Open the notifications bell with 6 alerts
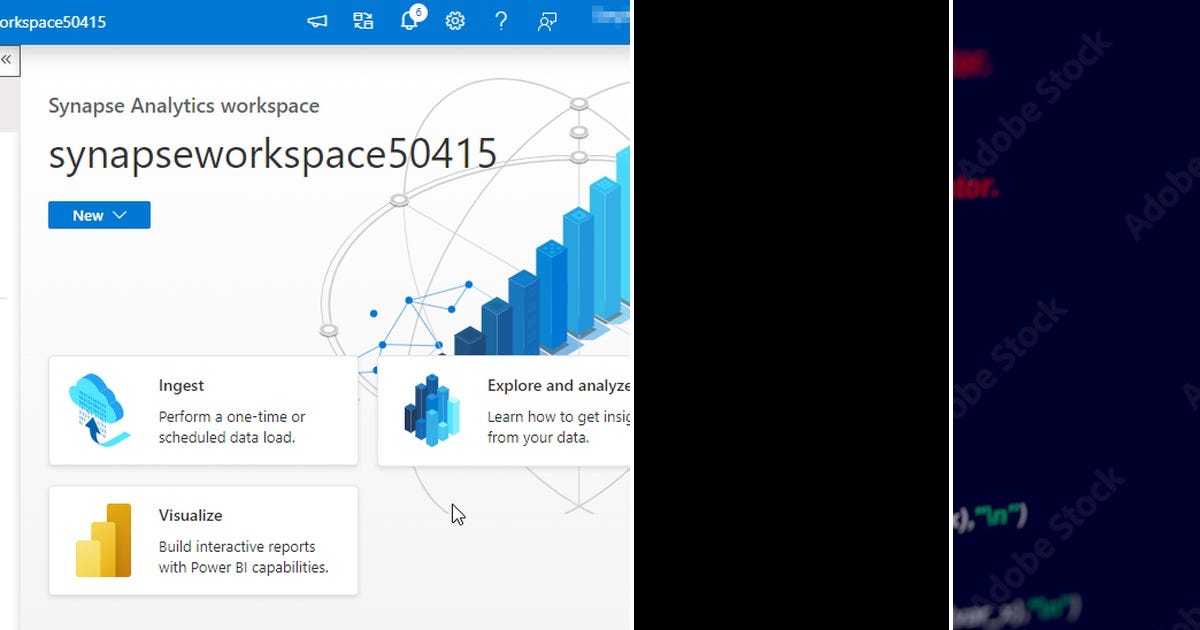 409,20
